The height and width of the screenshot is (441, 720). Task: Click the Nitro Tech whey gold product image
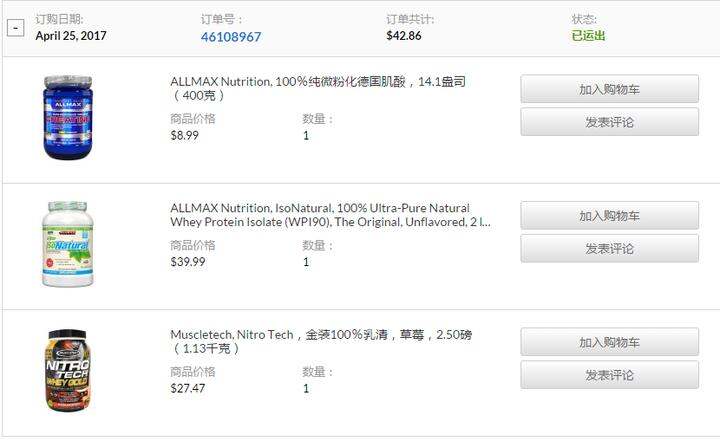click(x=68, y=370)
